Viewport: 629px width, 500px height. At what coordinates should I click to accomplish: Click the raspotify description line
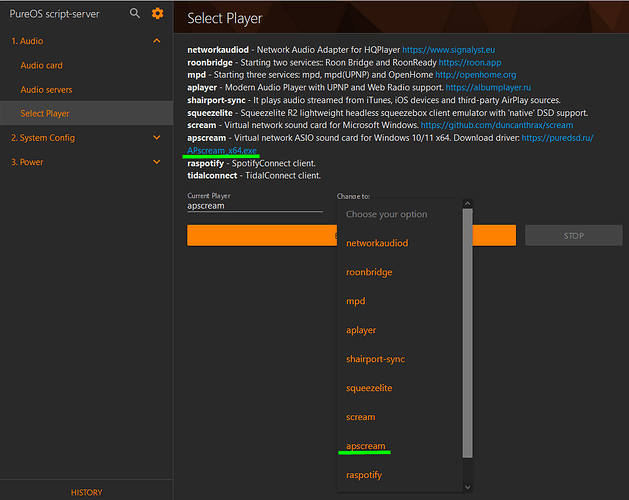[x=251, y=163]
